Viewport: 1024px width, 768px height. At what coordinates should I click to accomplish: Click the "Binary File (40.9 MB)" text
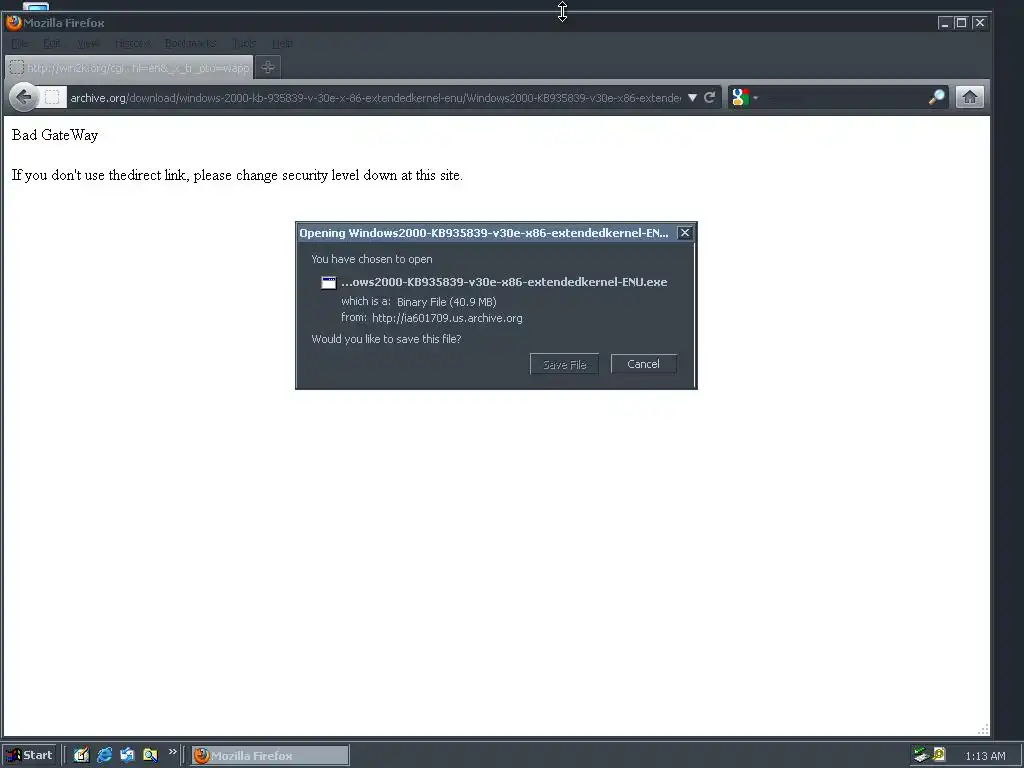click(x=447, y=302)
